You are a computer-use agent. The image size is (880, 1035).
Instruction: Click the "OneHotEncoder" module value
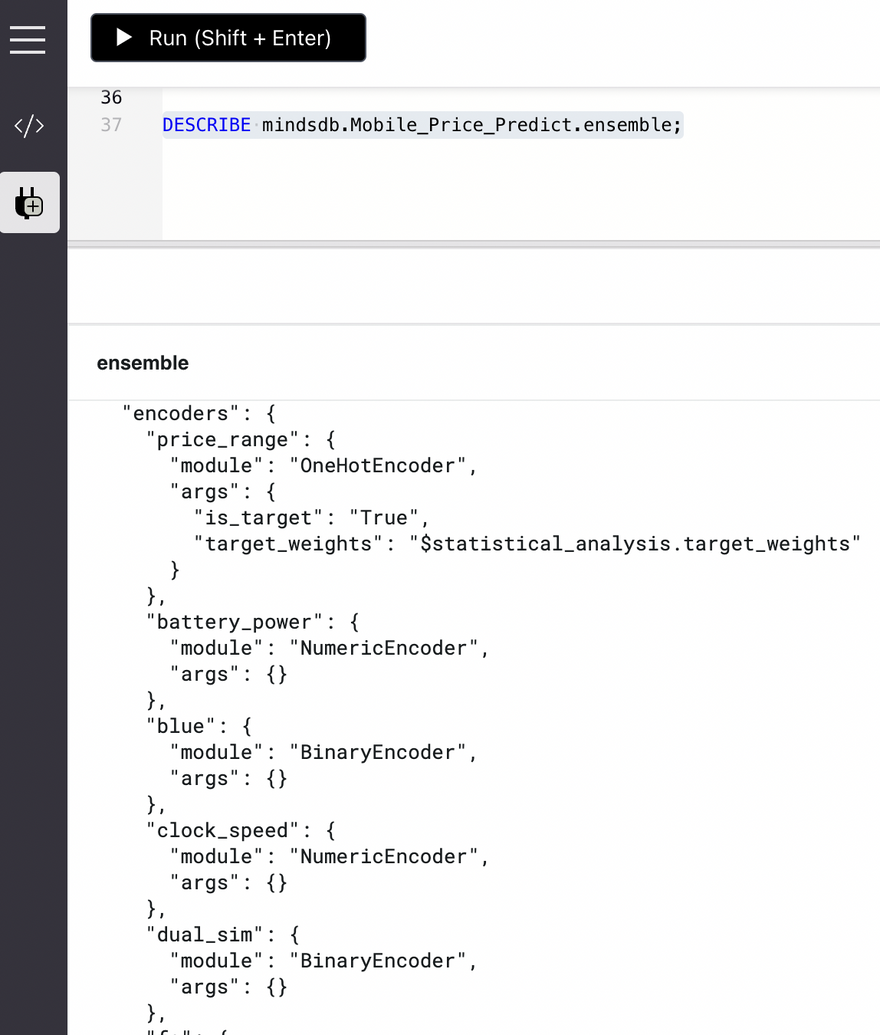click(x=378, y=465)
